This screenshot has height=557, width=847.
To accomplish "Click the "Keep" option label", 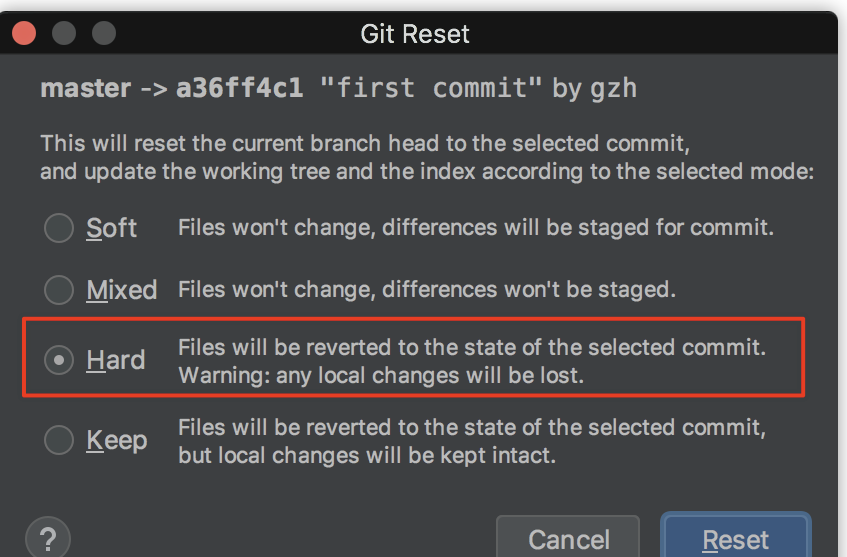I will (x=116, y=440).
